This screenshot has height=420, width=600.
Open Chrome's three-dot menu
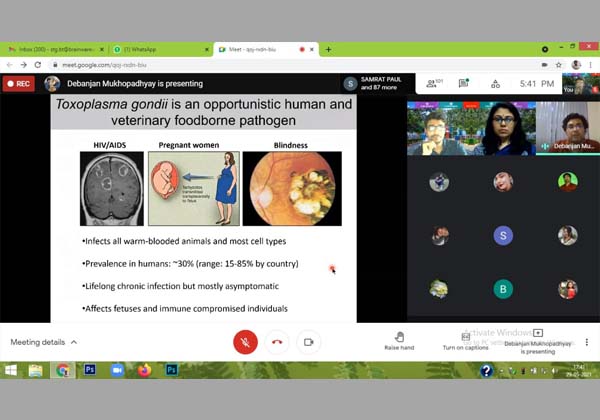coord(590,64)
